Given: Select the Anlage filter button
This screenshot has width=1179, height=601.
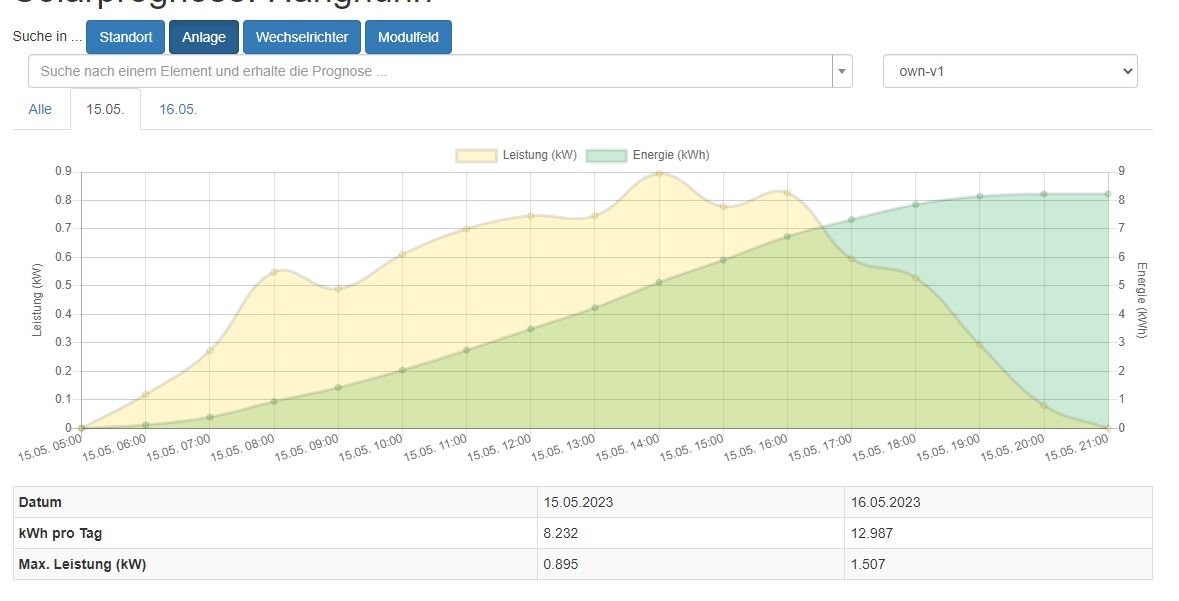Looking at the screenshot, I should coord(204,37).
